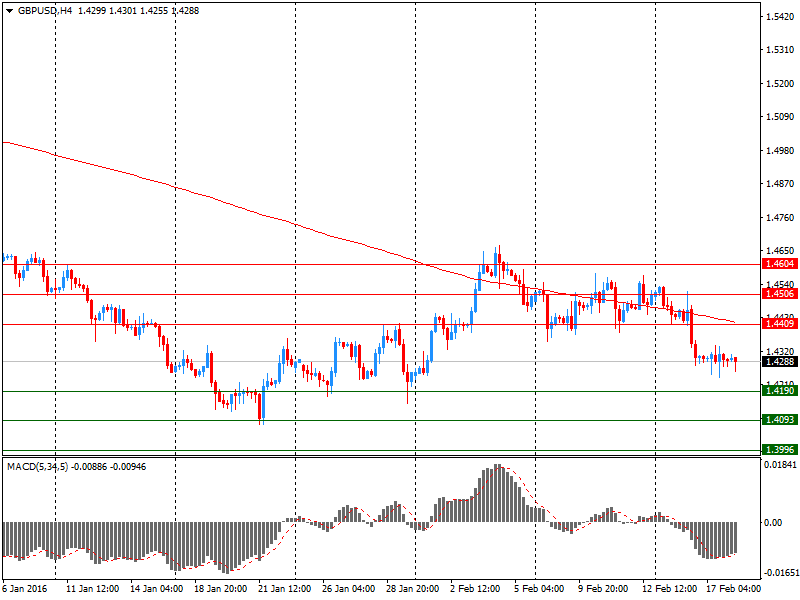Screen dimensions: 800x600
Task: Click the -0.01651 MACD scale value
Action: [x=780, y=572]
